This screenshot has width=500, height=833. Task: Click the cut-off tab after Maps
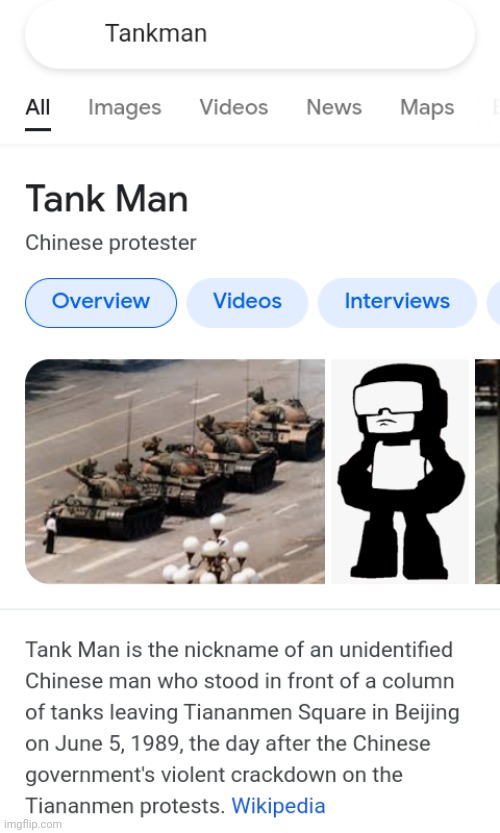tap(496, 107)
